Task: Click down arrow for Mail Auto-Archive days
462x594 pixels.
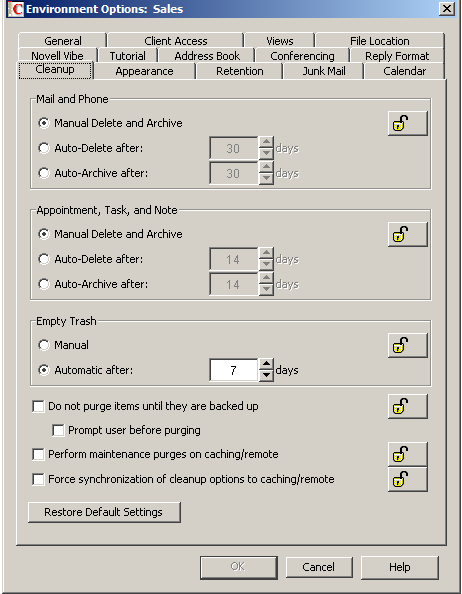Action: point(266,178)
